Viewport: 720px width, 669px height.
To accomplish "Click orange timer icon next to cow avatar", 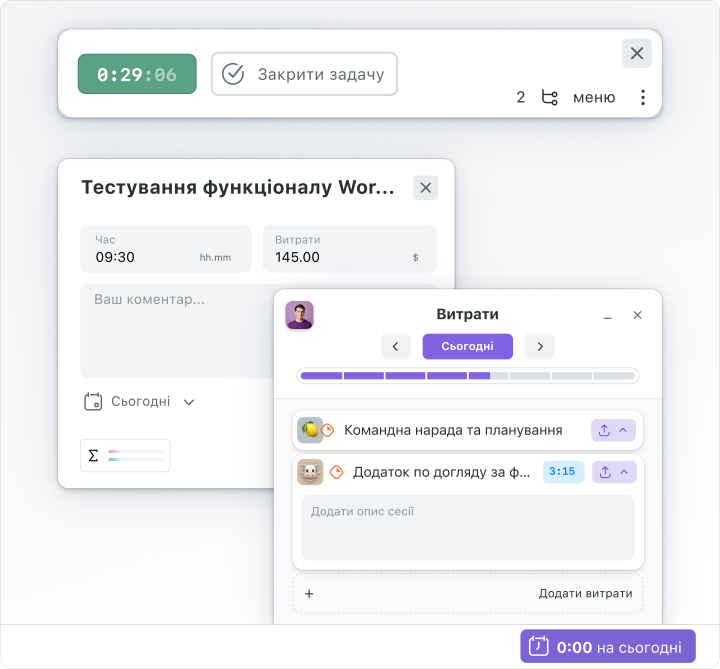I will click(x=337, y=472).
